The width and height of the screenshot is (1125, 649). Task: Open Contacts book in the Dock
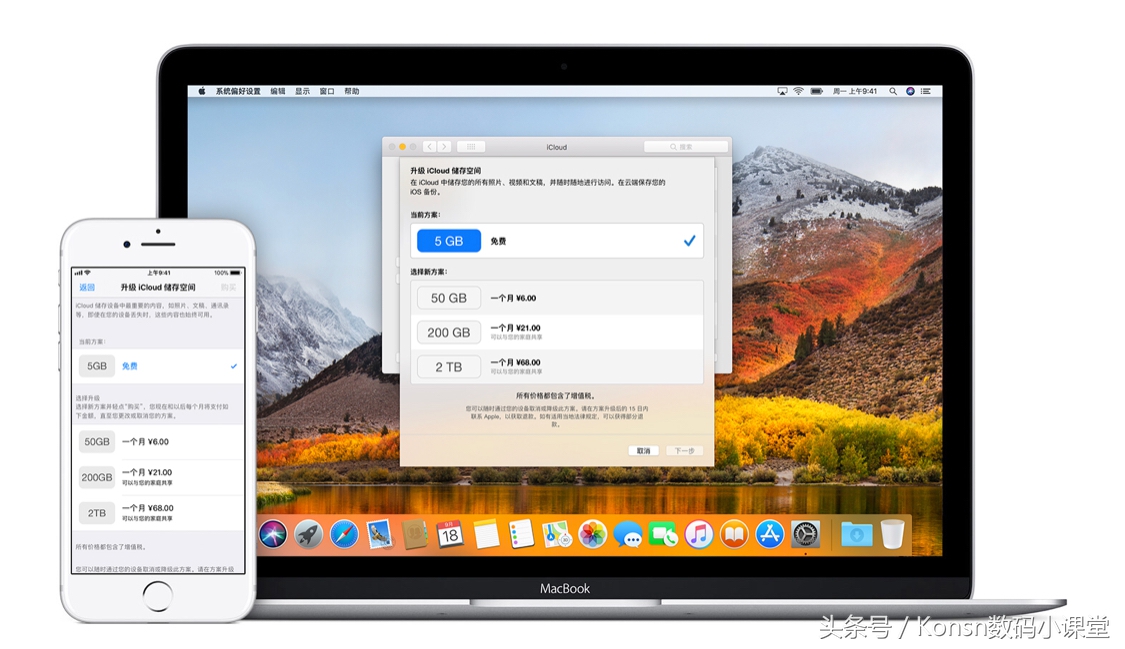coord(415,534)
